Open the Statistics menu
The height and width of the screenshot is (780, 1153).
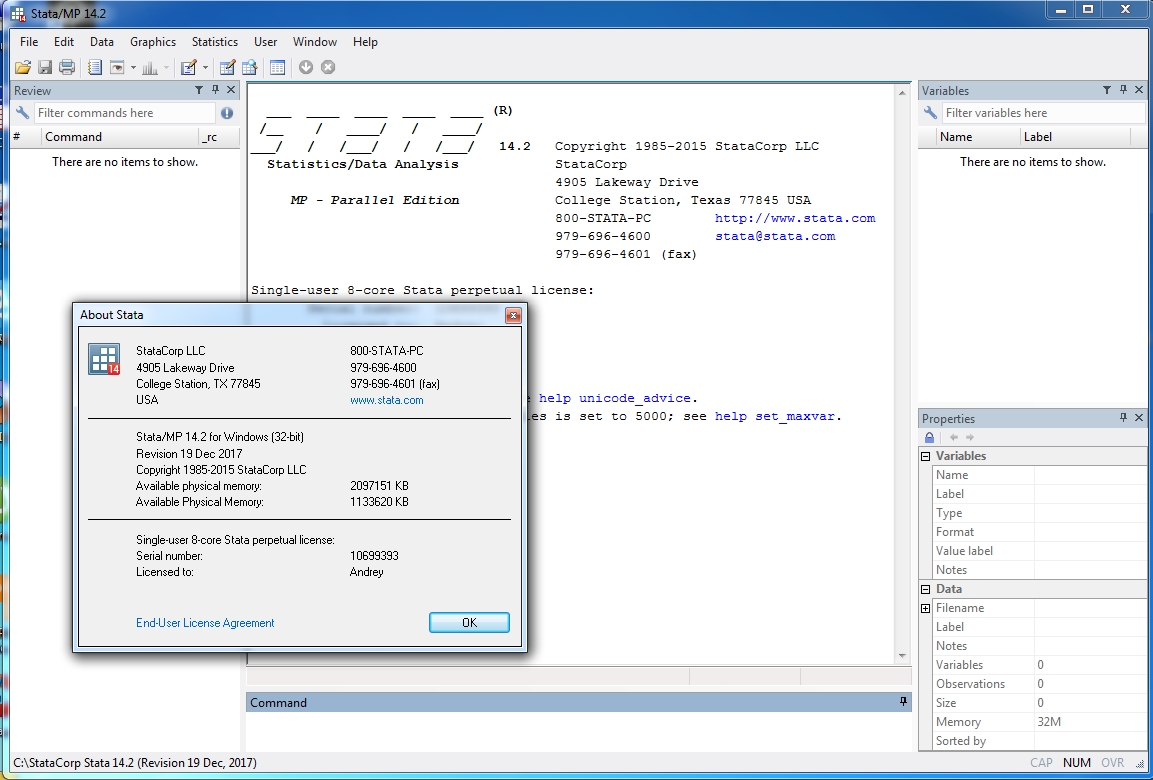coord(215,42)
